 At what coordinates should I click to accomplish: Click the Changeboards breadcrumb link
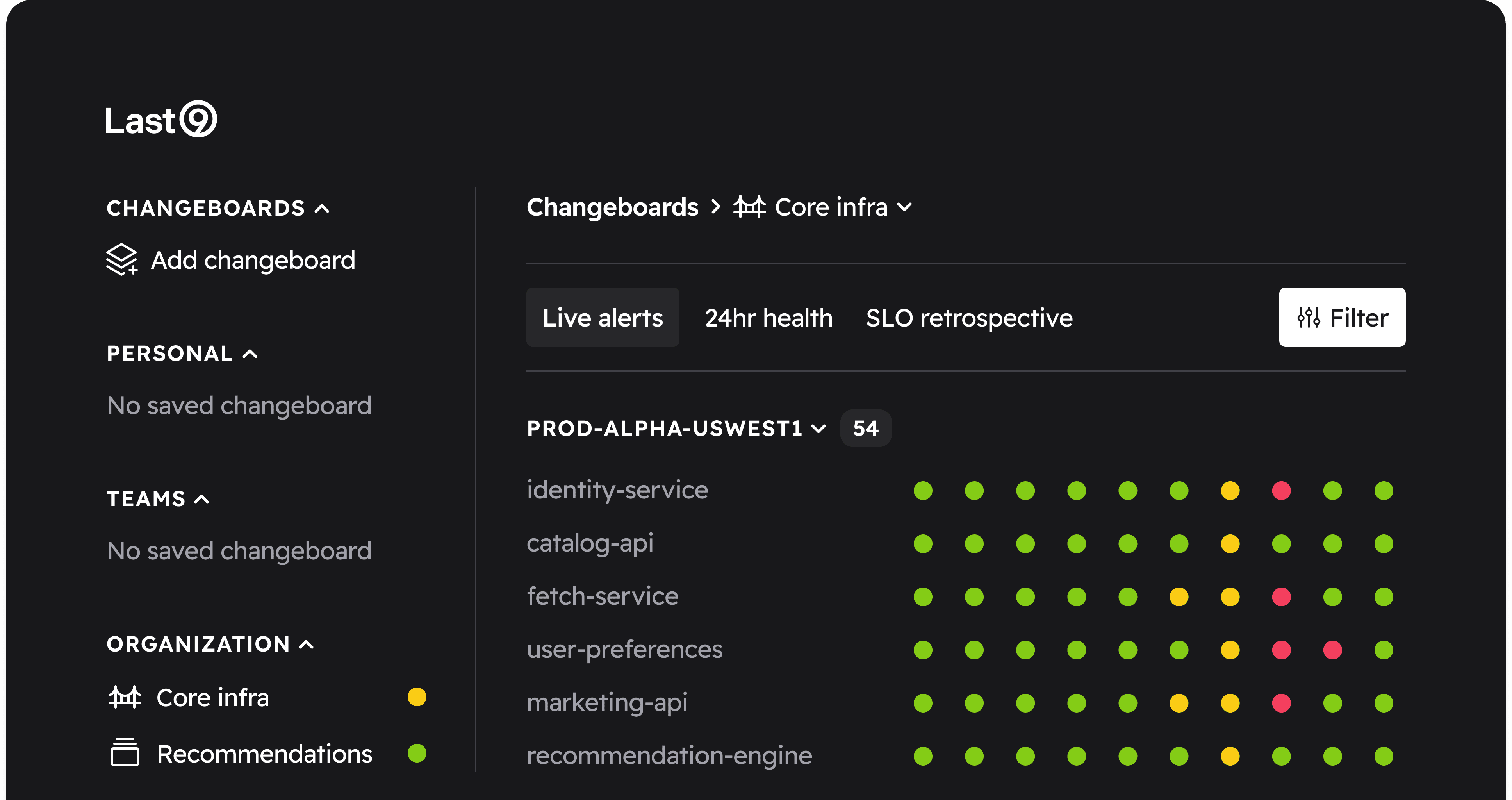(x=612, y=207)
